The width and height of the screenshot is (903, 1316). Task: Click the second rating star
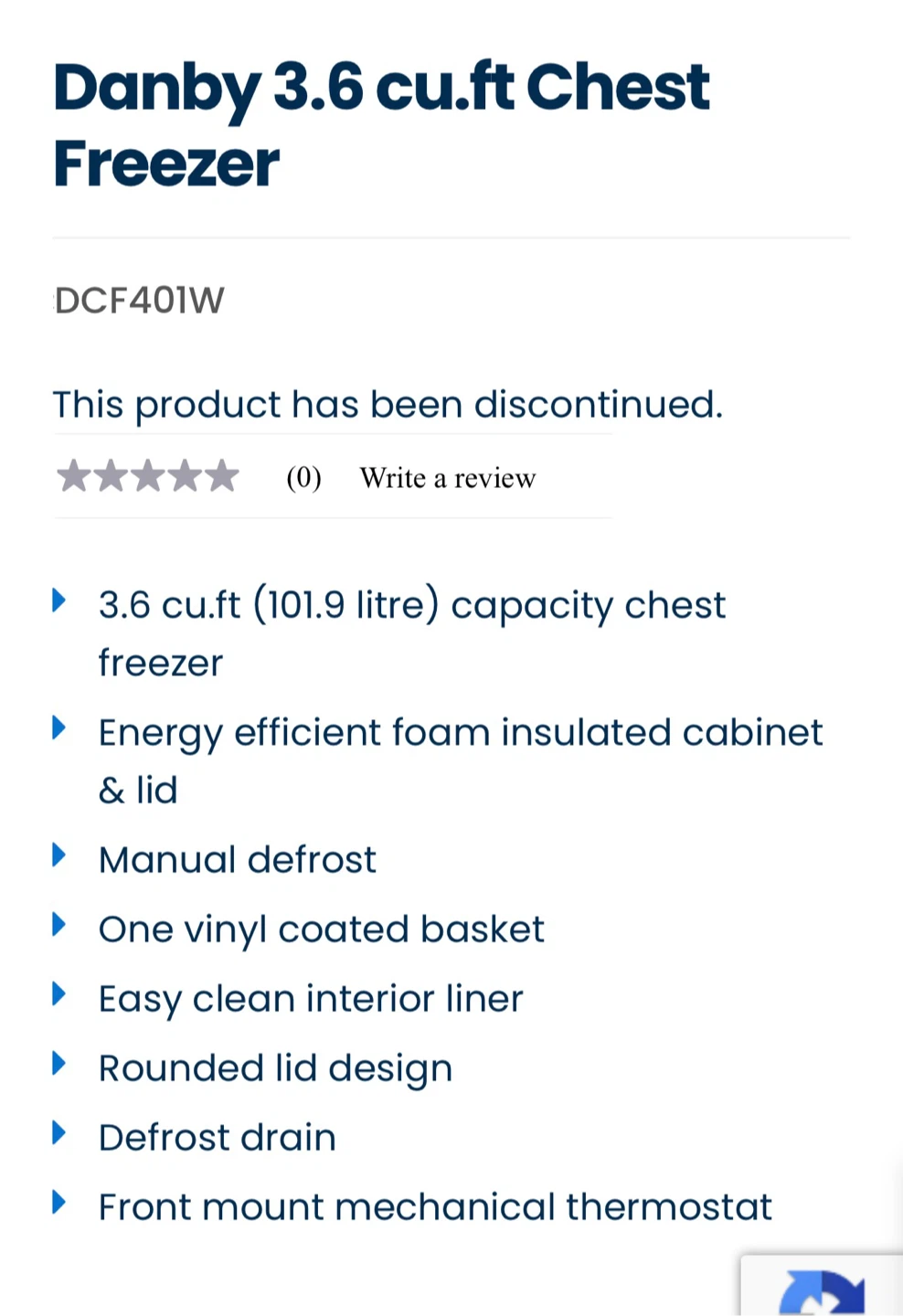(x=111, y=476)
